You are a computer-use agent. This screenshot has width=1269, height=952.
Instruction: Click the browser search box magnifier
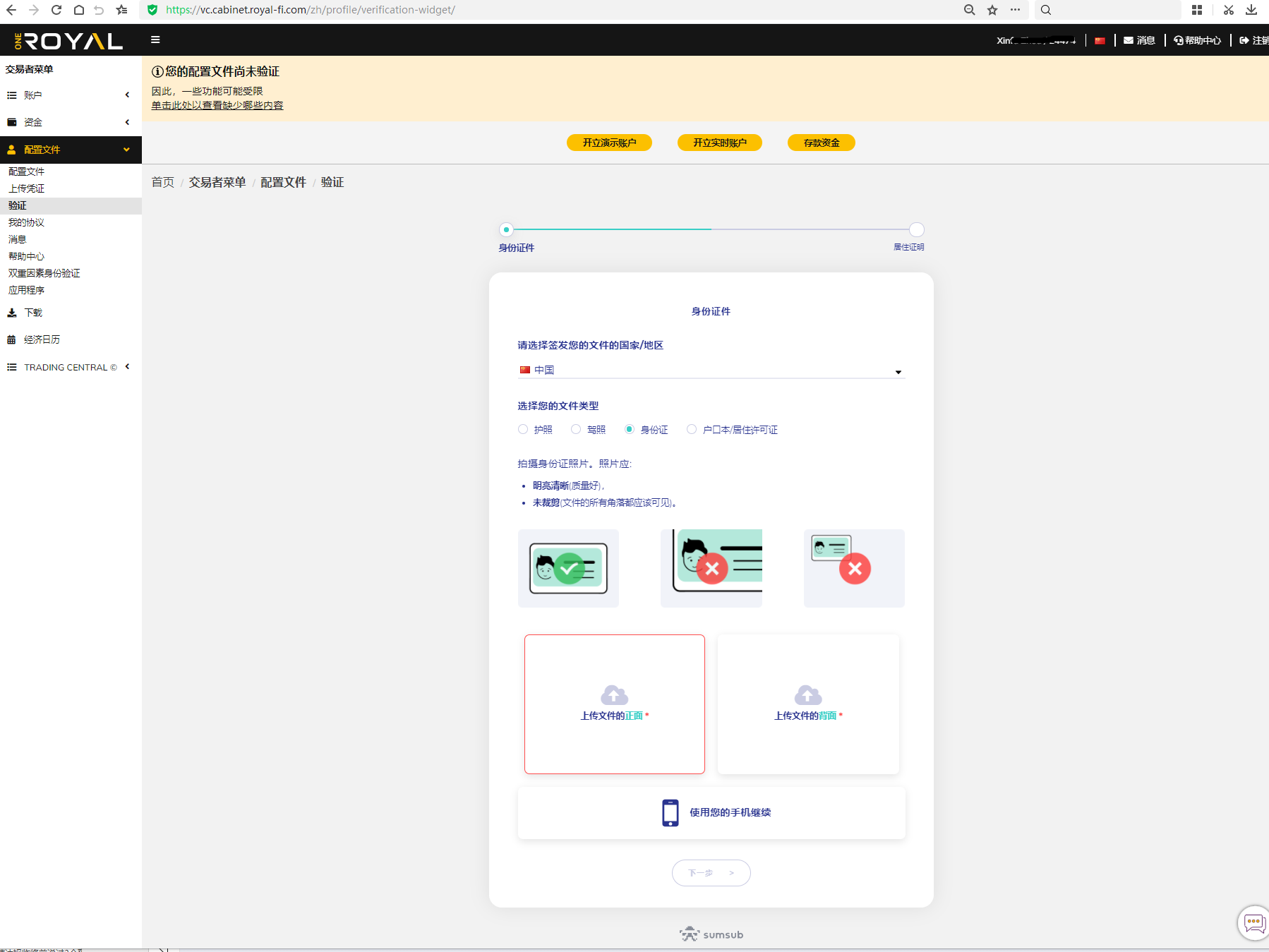pos(1046,10)
